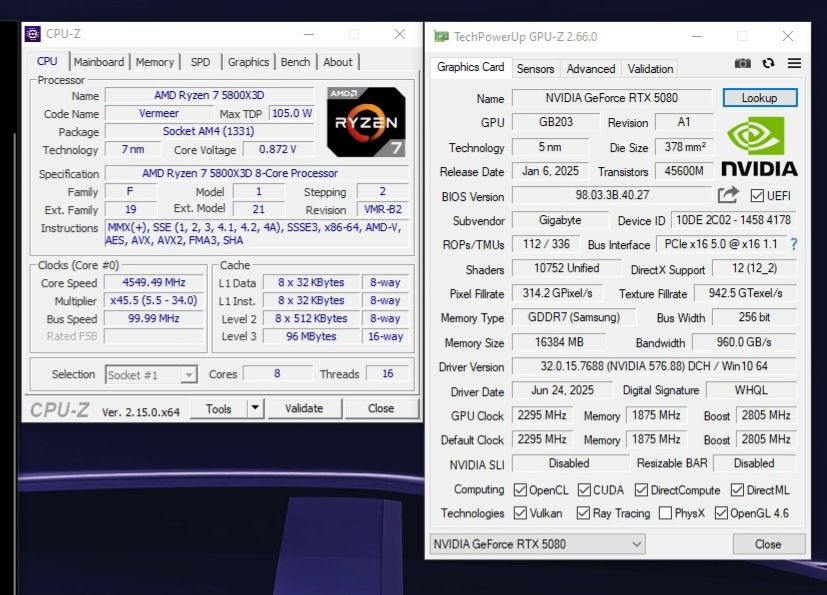The height and width of the screenshot is (595, 827).
Task: Click Level 3 cache 96 MBytes
Action: click(311, 336)
